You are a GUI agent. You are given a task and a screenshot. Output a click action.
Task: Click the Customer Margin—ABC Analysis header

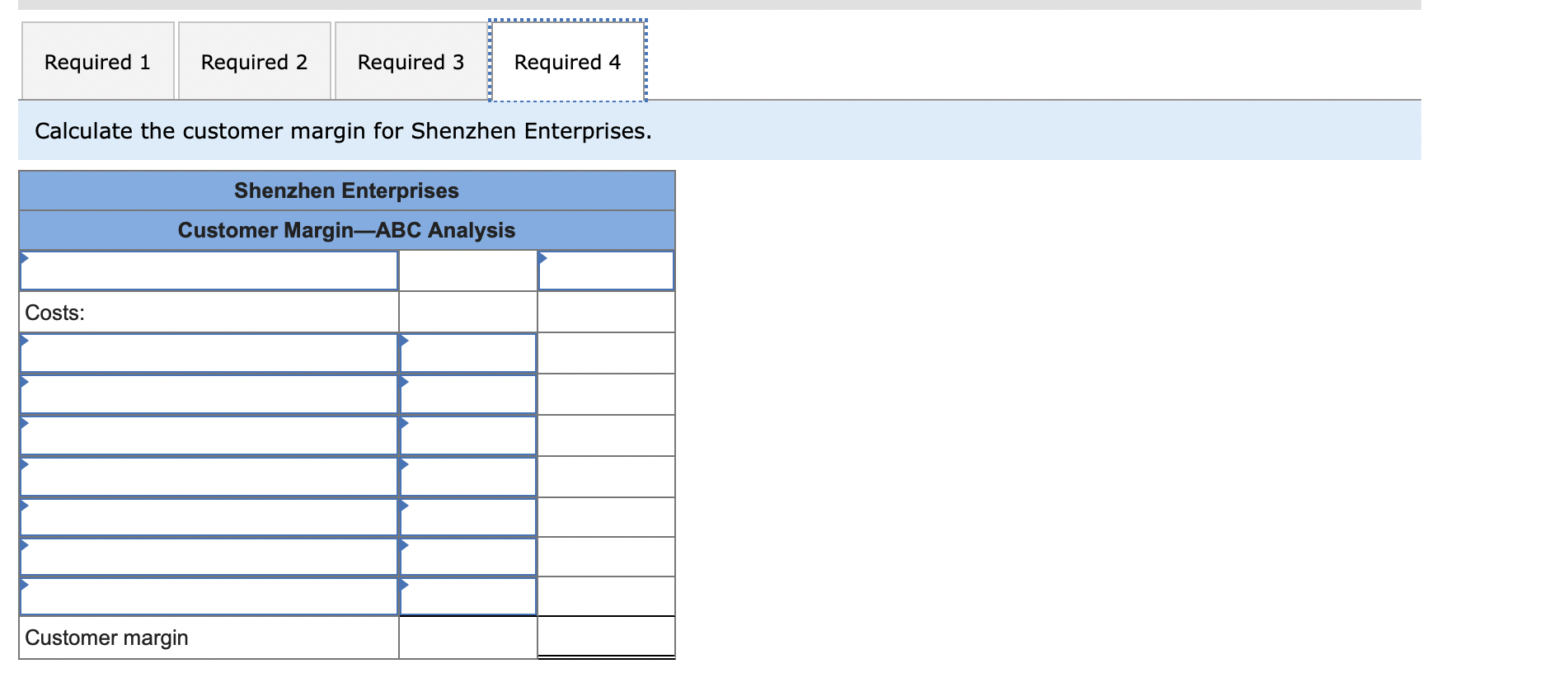(x=346, y=231)
